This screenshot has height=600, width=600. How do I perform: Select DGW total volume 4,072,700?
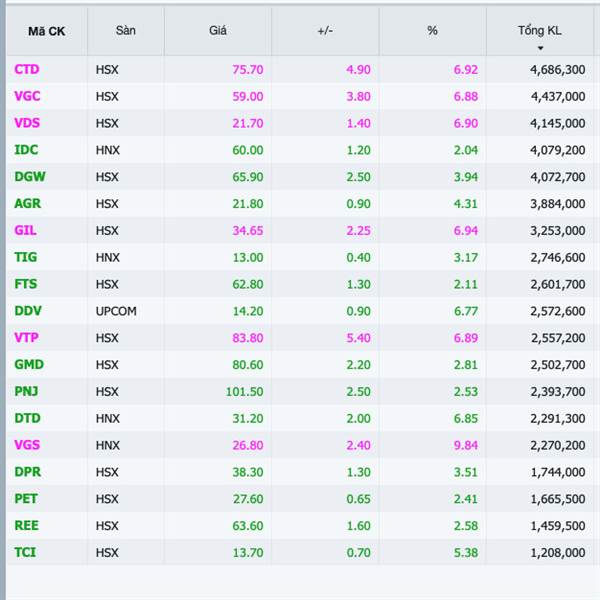(558, 177)
